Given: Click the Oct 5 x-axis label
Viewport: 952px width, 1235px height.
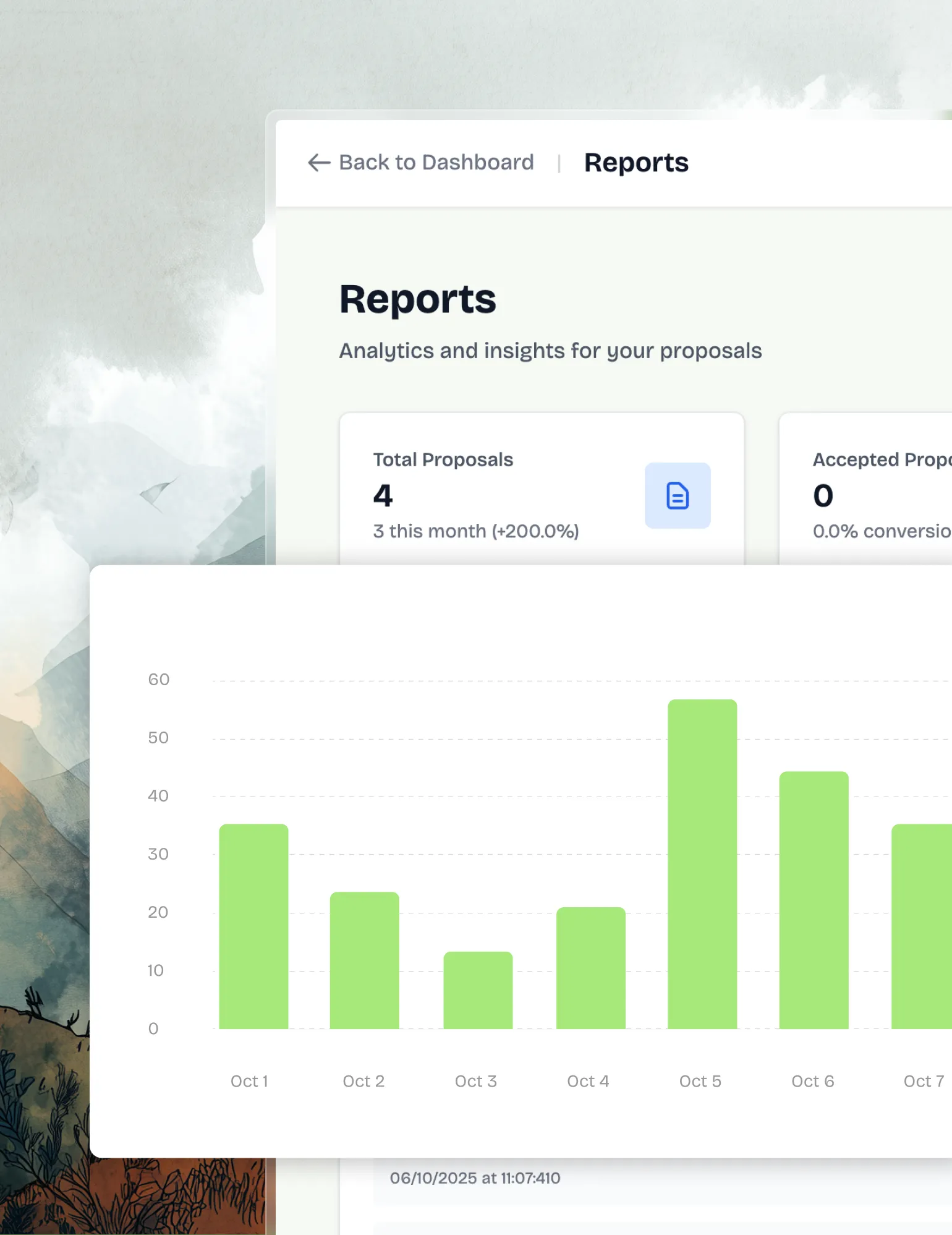Looking at the screenshot, I should tap(700, 1081).
